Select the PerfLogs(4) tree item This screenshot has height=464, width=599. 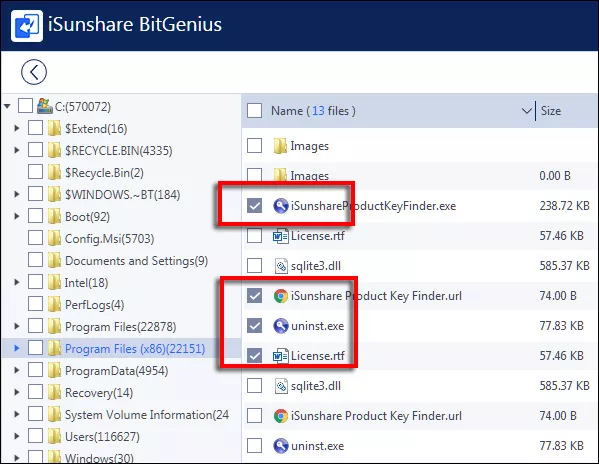point(94,305)
